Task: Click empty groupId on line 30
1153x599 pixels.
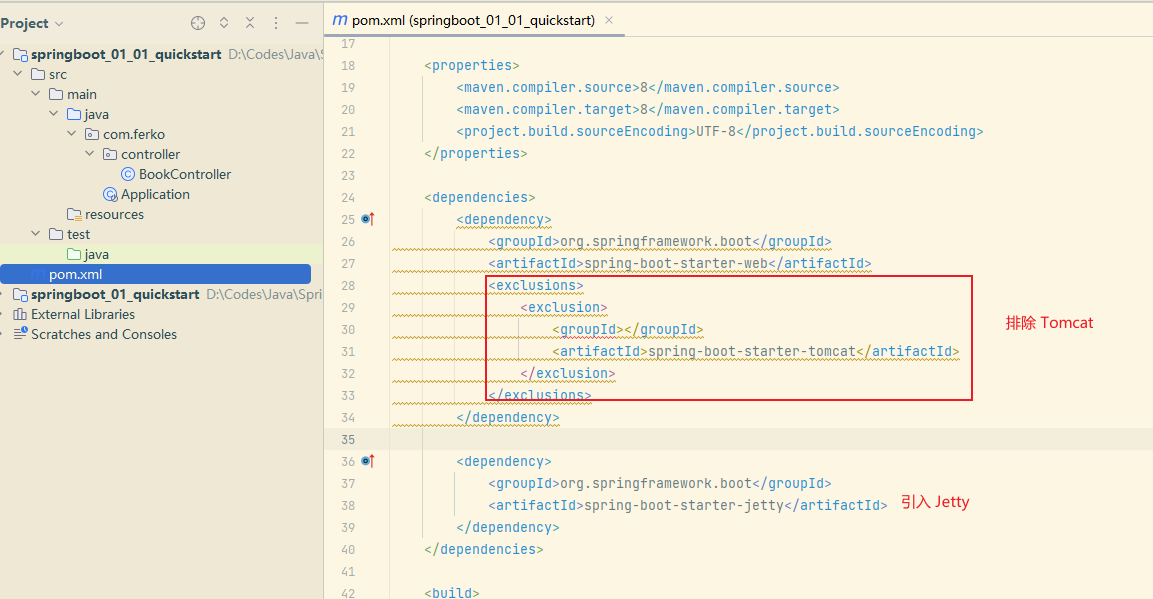Action: [x=627, y=329]
